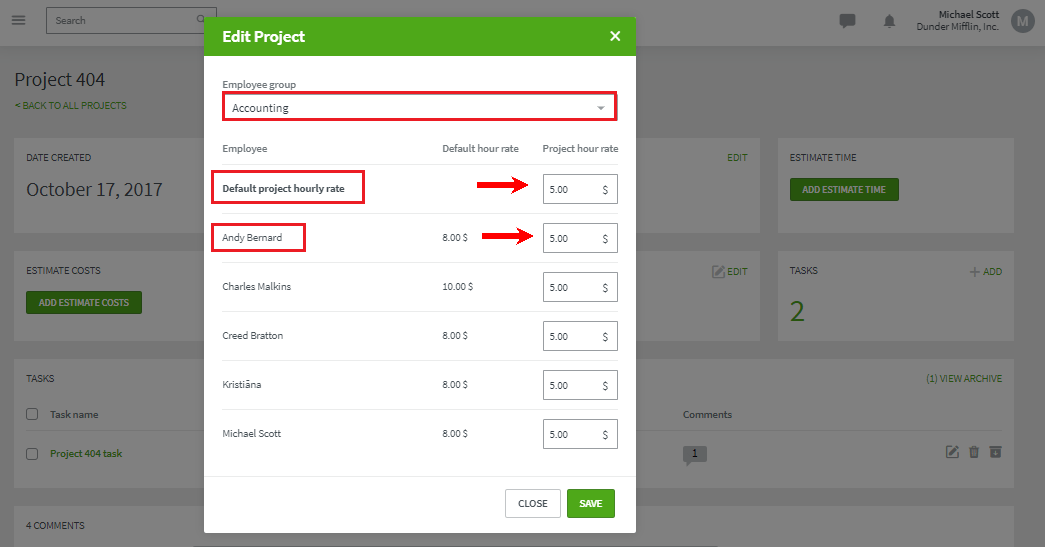The height and width of the screenshot is (547, 1045).
Task: Open the comment bubble showing 1
Action: click(694, 454)
